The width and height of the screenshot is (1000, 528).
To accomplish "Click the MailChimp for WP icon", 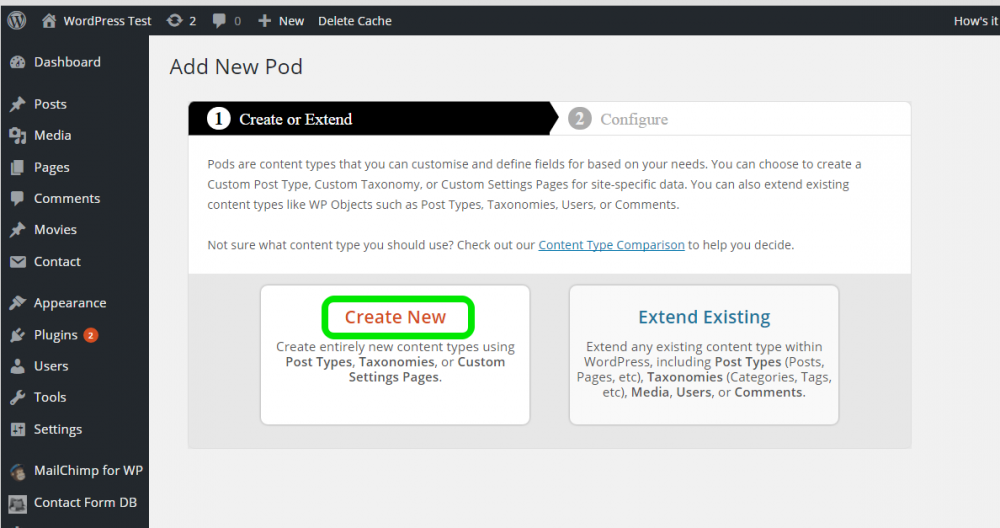I will (18, 471).
